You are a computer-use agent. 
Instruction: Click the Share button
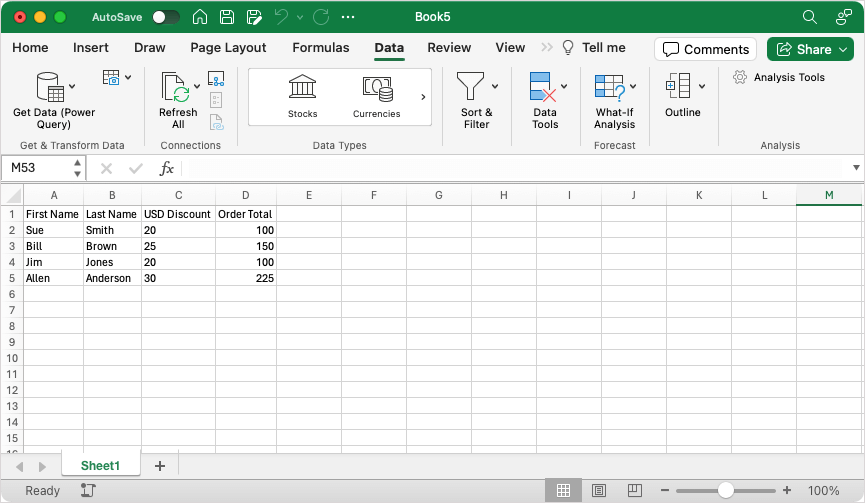(810, 49)
